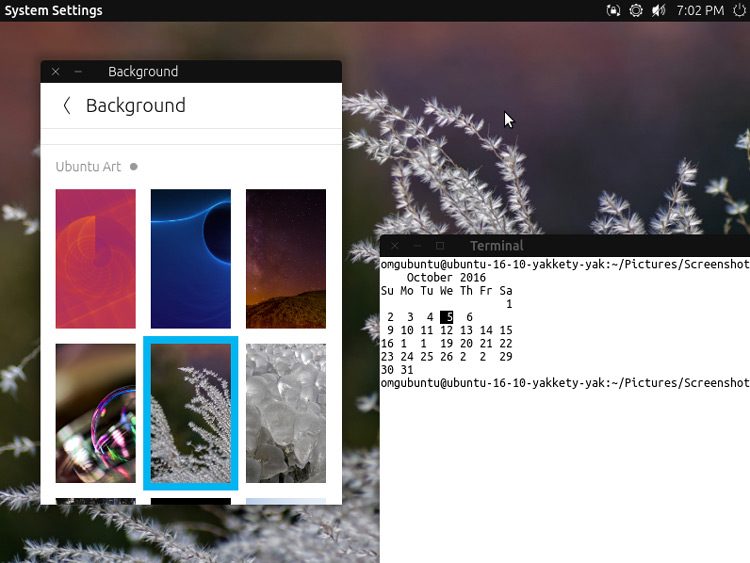Collapse the Ubuntu Art section dot
This screenshot has height=563, width=750.
point(134,166)
